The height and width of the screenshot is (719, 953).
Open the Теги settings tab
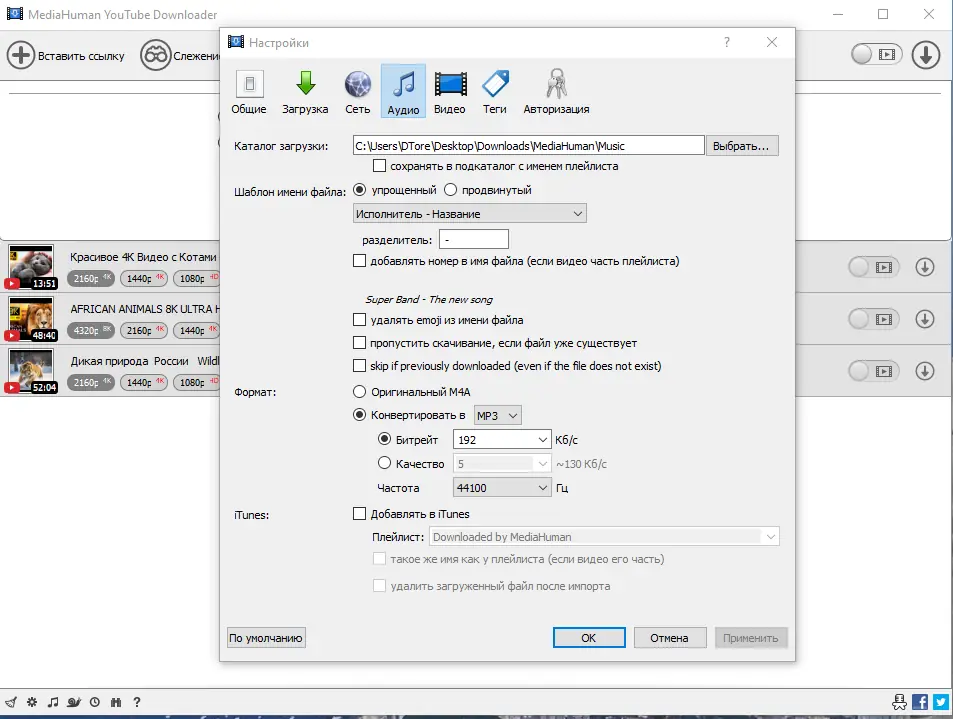pos(495,91)
